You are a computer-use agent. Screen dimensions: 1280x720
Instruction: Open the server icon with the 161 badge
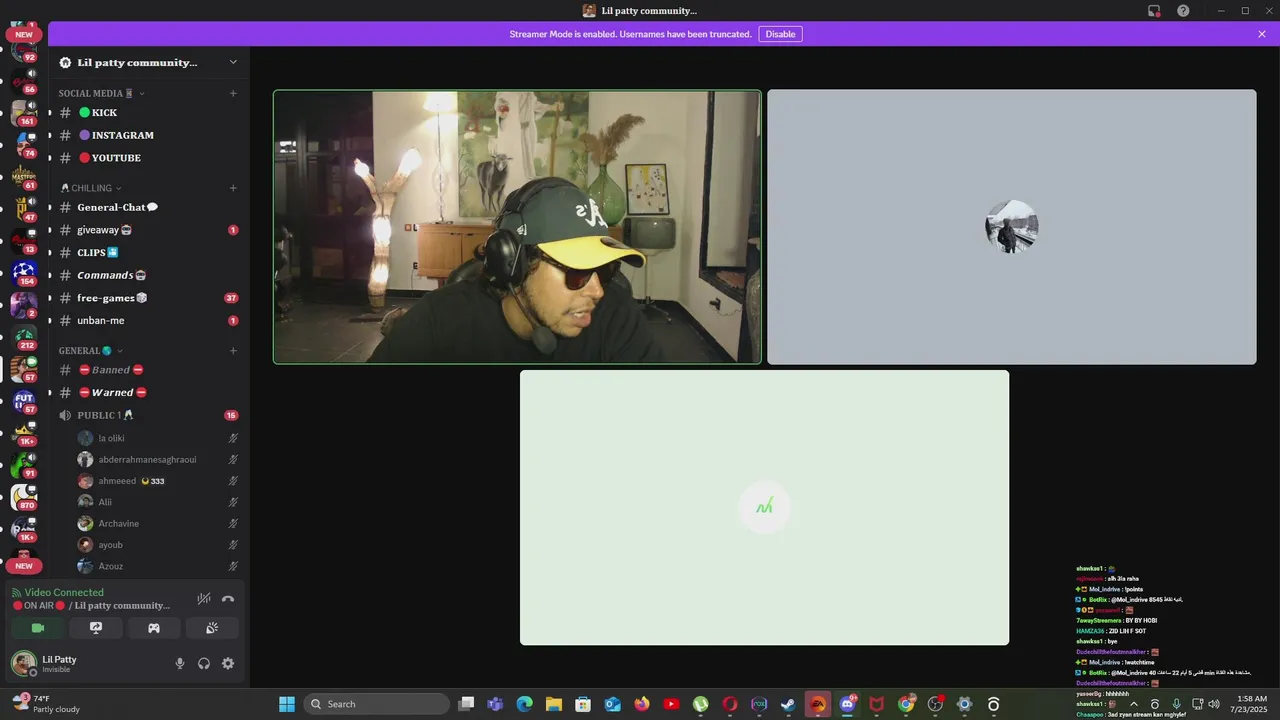(x=24, y=112)
